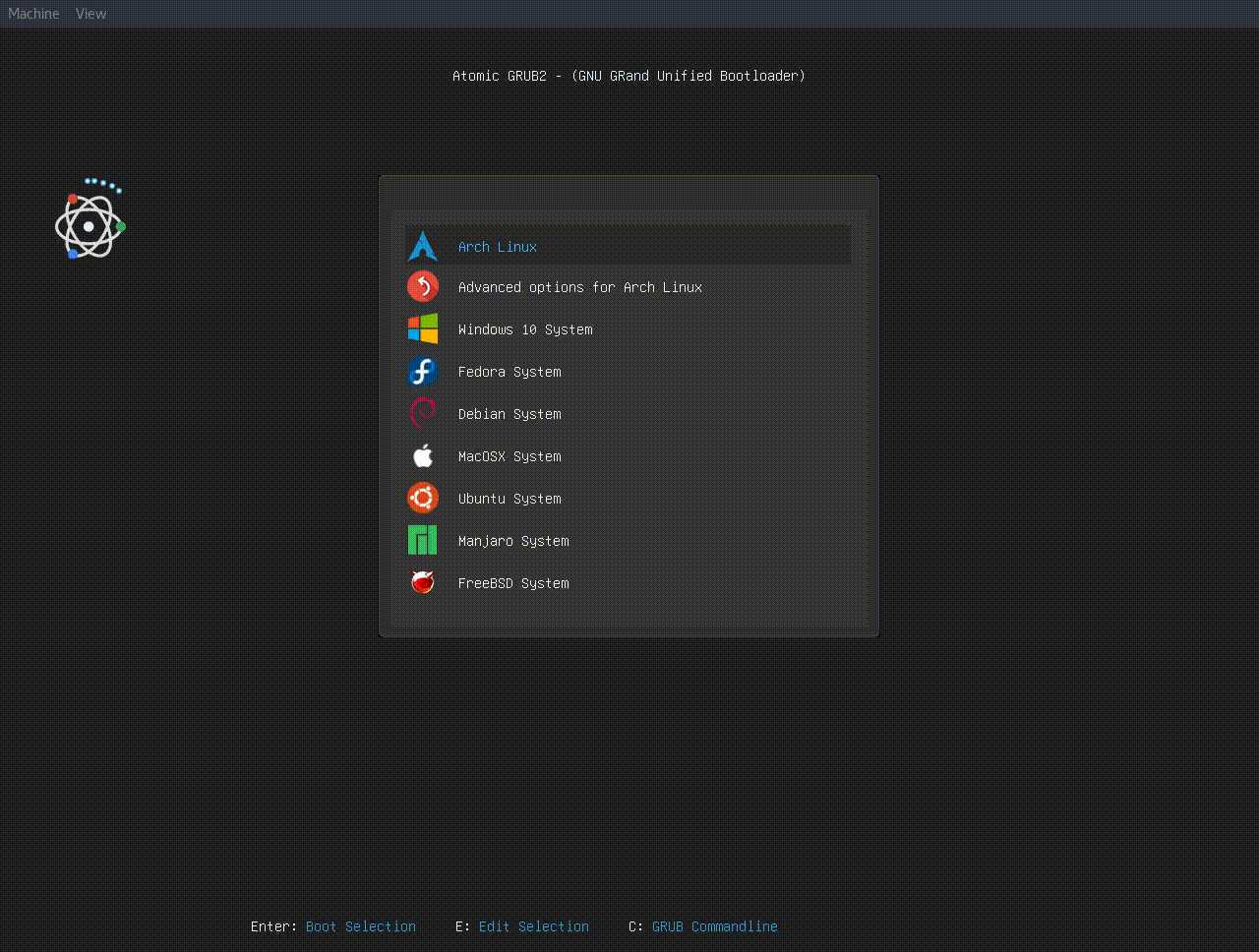Click the Fedora logo icon
Image resolution: width=1259 pixels, height=952 pixels.
(x=422, y=371)
